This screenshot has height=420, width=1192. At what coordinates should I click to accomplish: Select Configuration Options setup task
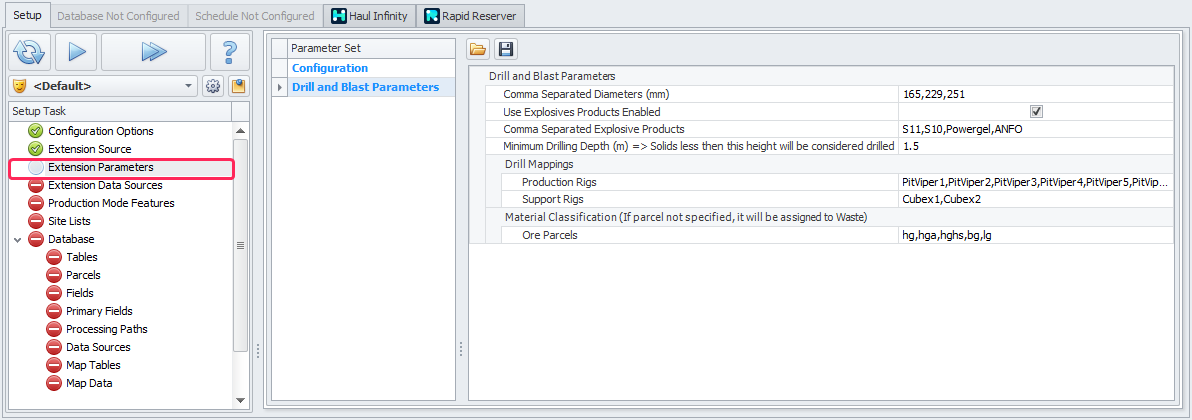(x=100, y=131)
